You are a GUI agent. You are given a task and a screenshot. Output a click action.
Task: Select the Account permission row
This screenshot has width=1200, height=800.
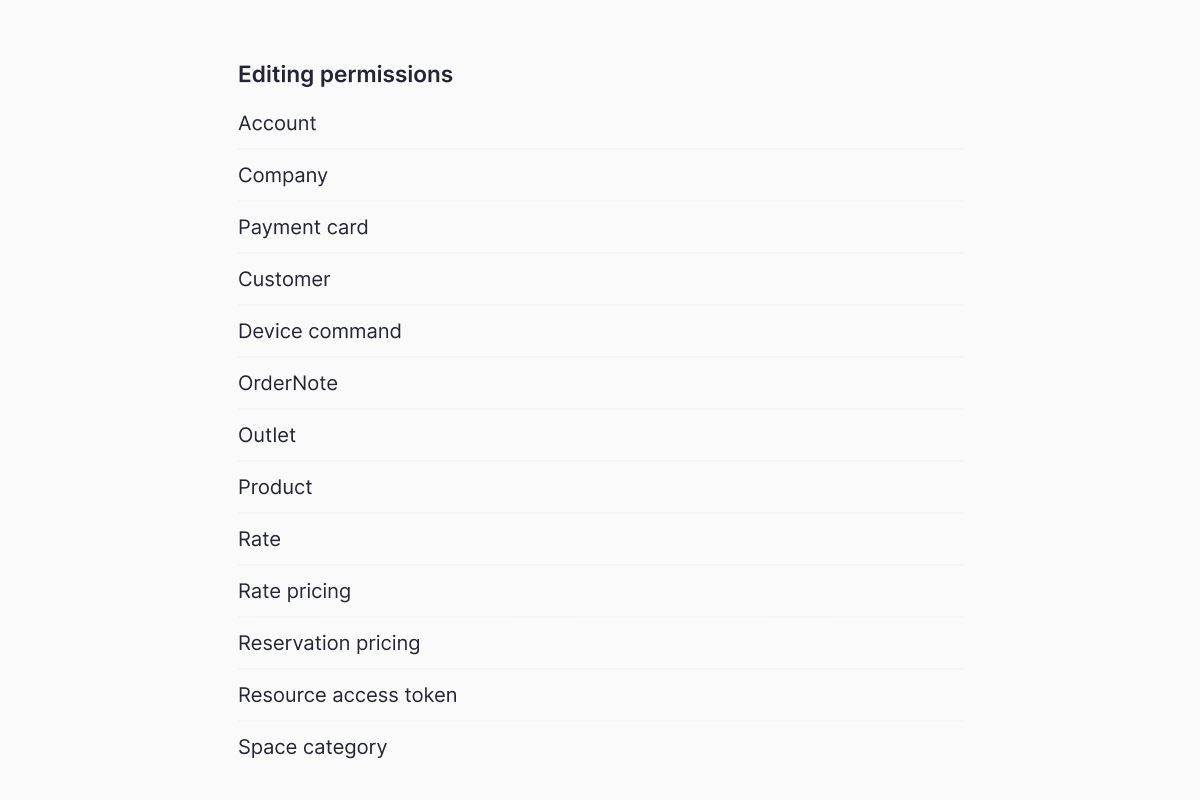pos(600,124)
